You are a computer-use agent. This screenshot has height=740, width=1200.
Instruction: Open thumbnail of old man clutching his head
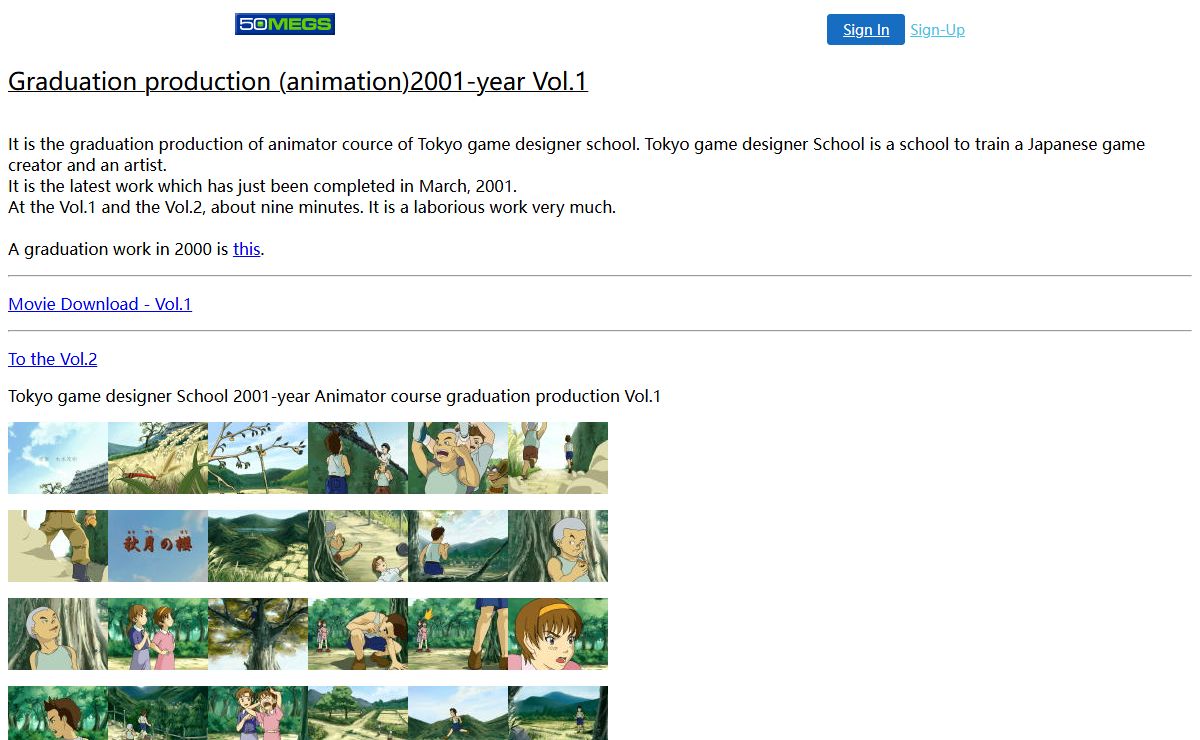coord(458,458)
